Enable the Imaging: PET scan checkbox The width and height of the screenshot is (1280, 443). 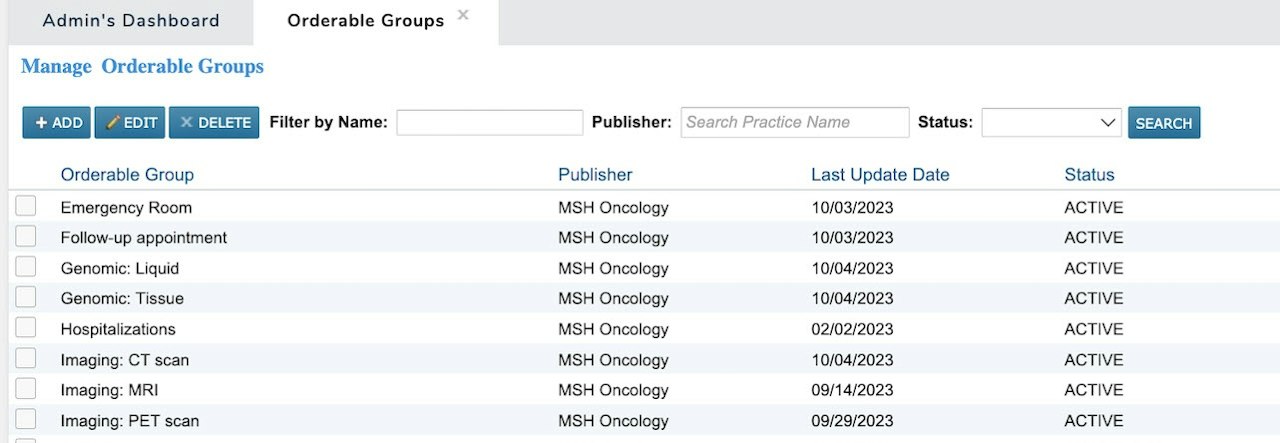pyautogui.click(x=26, y=419)
